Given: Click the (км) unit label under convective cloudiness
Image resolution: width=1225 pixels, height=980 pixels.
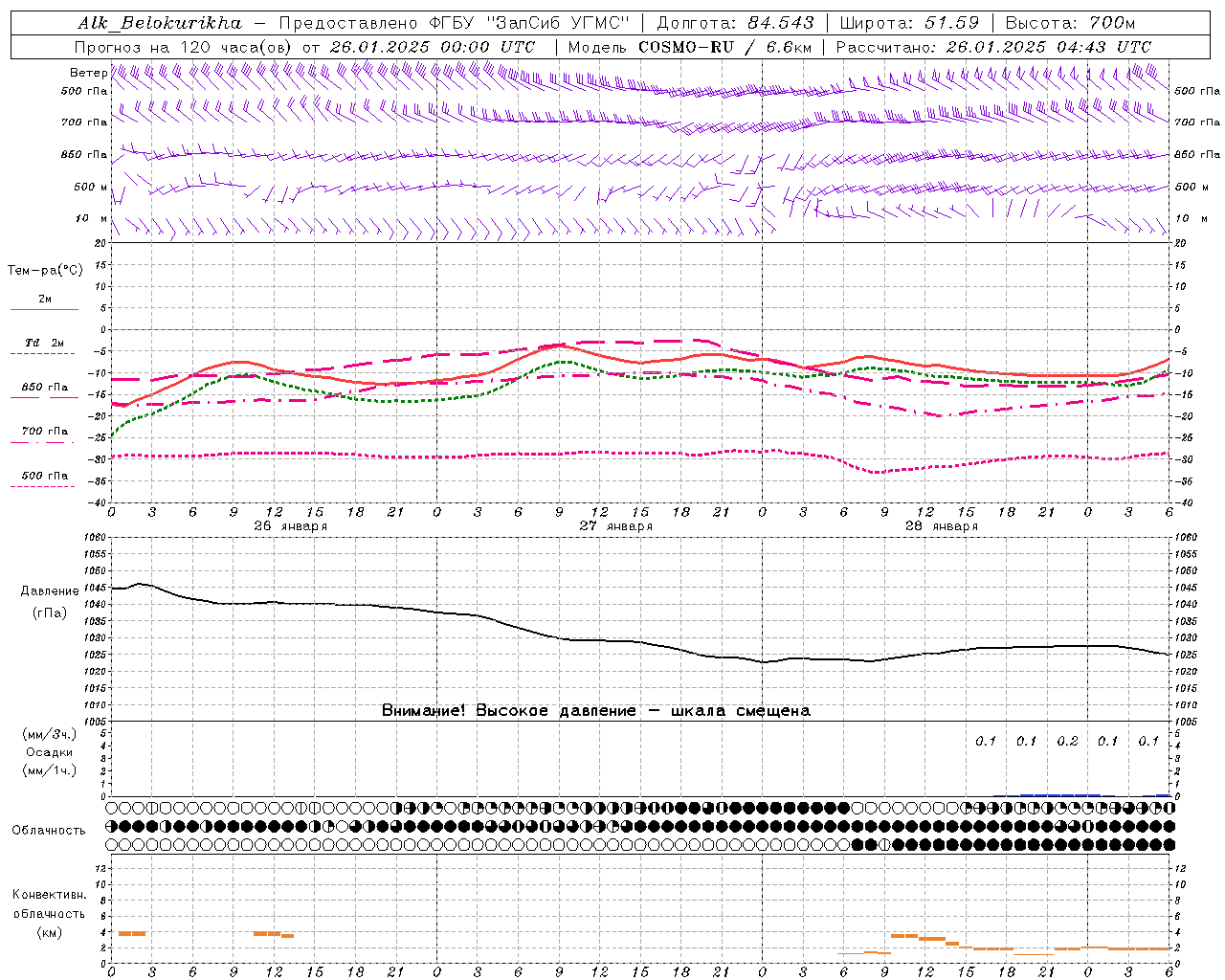Looking at the screenshot, I should [x=50, y=931].
